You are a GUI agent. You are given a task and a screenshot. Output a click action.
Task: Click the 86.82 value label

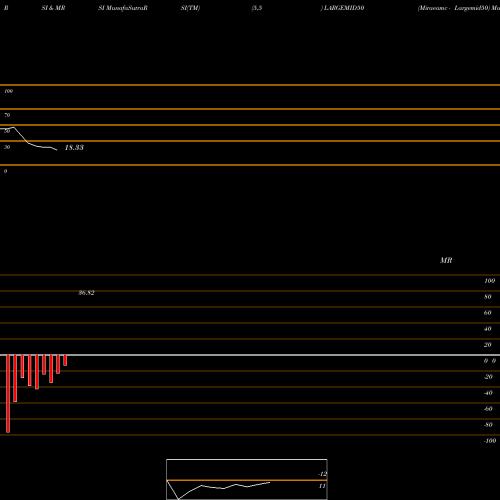pyautogui.click(x=86, y=293)
